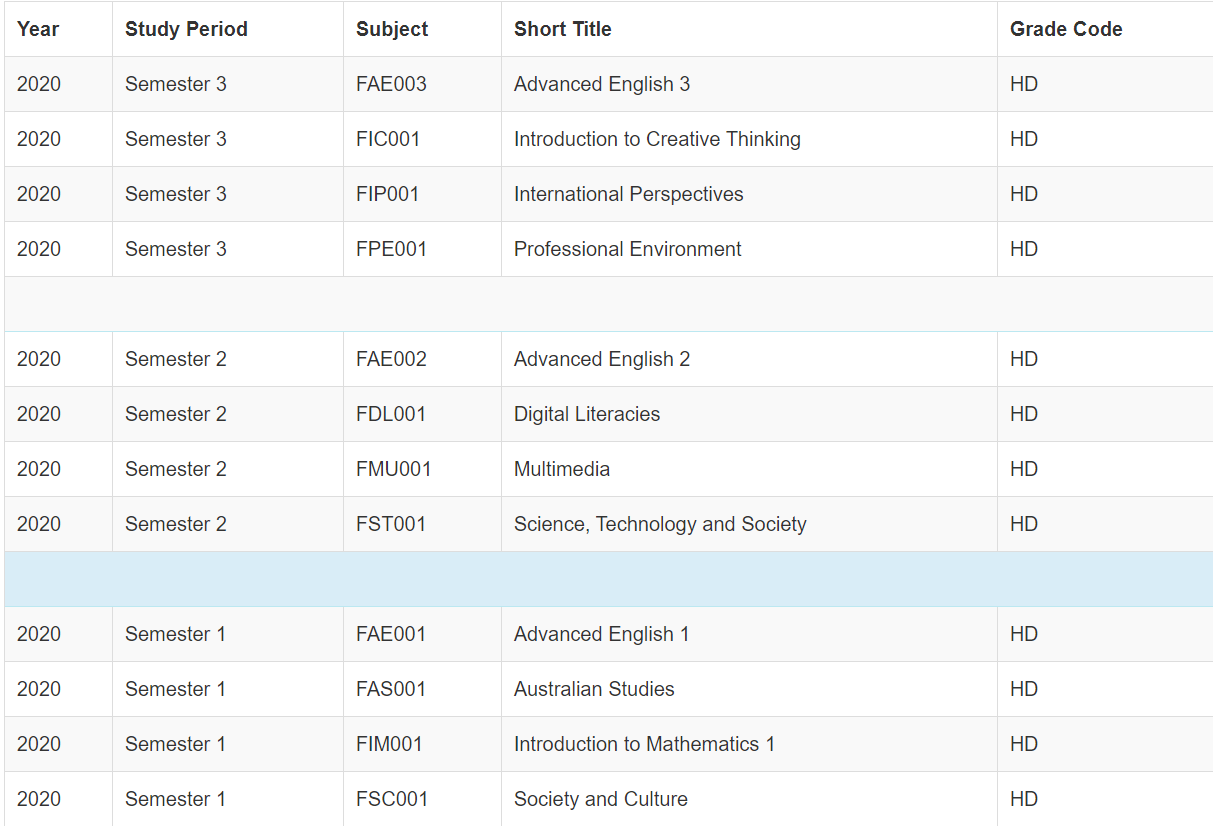Select the Digital Literacies row title
The image size is (1213, 826).
[x=587, y=414]
